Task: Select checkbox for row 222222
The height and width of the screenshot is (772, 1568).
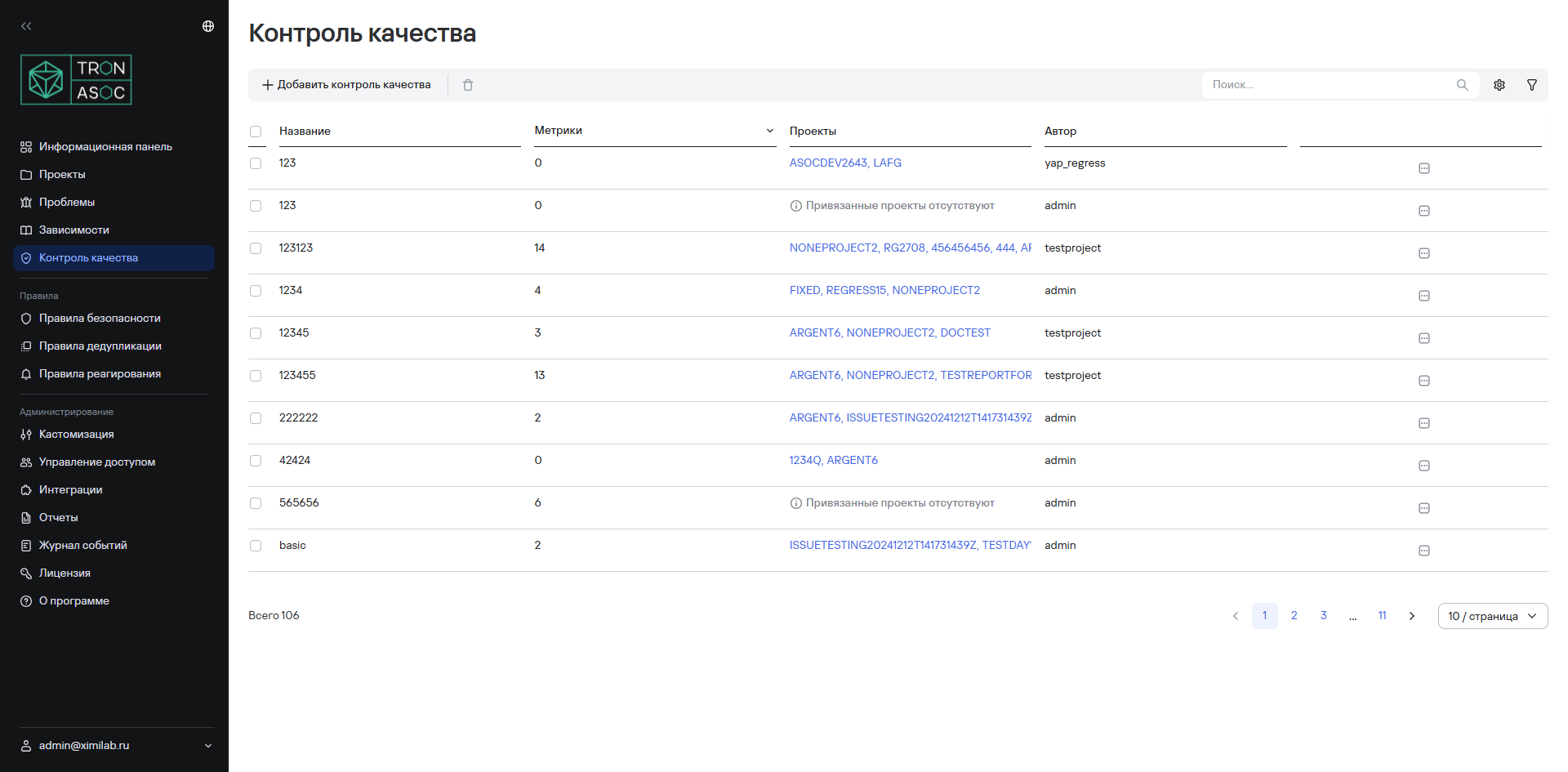Action: (x=256, y=418)
